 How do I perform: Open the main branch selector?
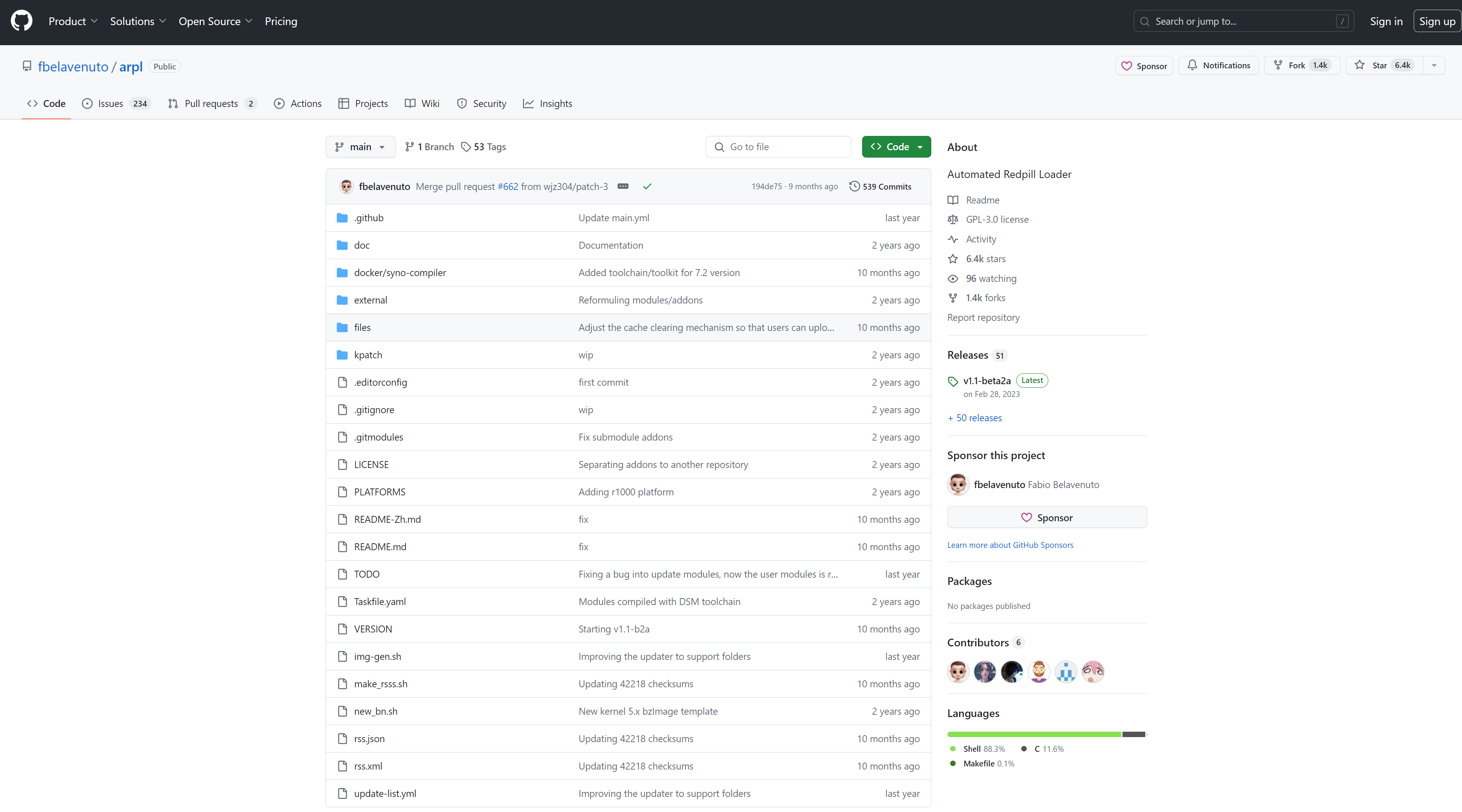click(360, 147)
